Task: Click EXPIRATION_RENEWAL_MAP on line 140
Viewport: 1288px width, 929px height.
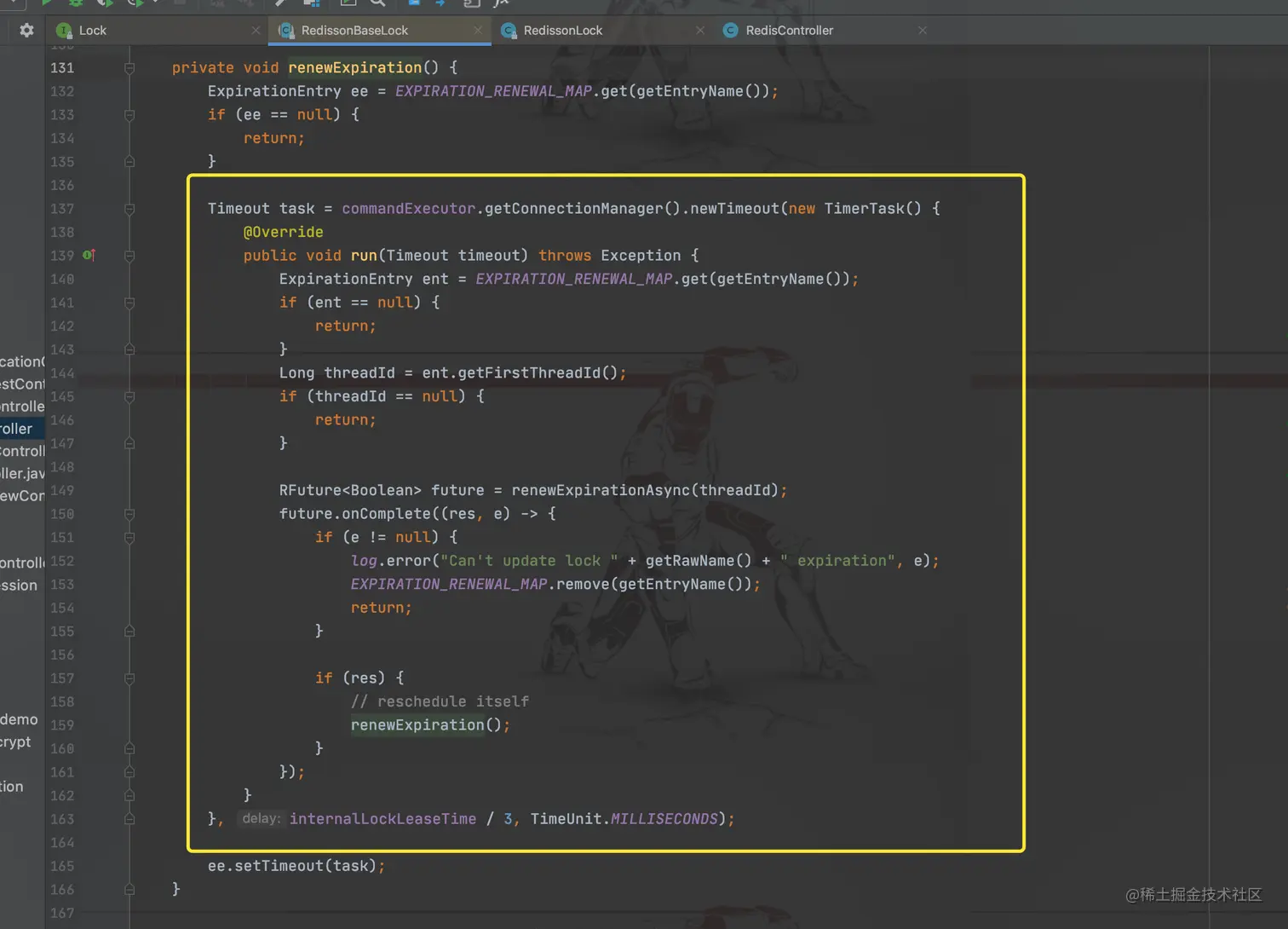Action: tap(574, 279)
